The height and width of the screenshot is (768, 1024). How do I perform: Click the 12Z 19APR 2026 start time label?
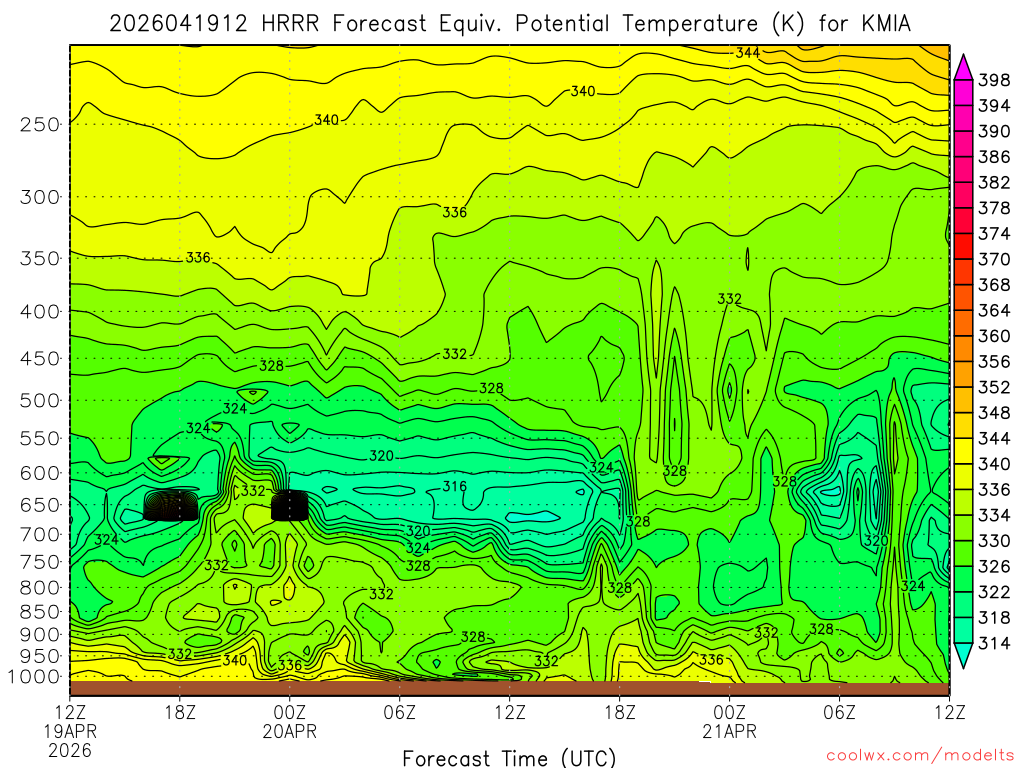tap(70, 729)
